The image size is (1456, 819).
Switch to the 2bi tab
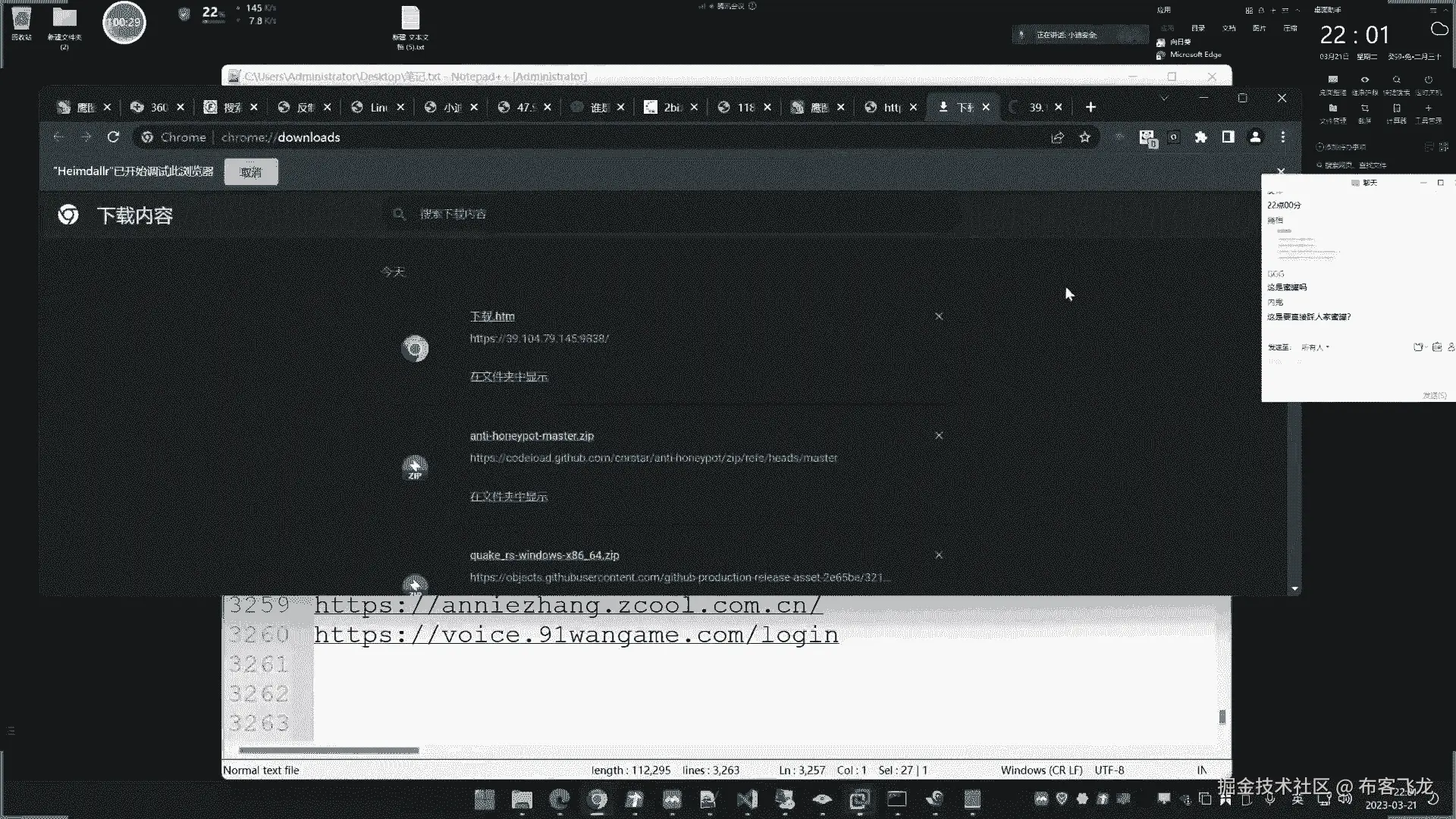coord(670,107)
